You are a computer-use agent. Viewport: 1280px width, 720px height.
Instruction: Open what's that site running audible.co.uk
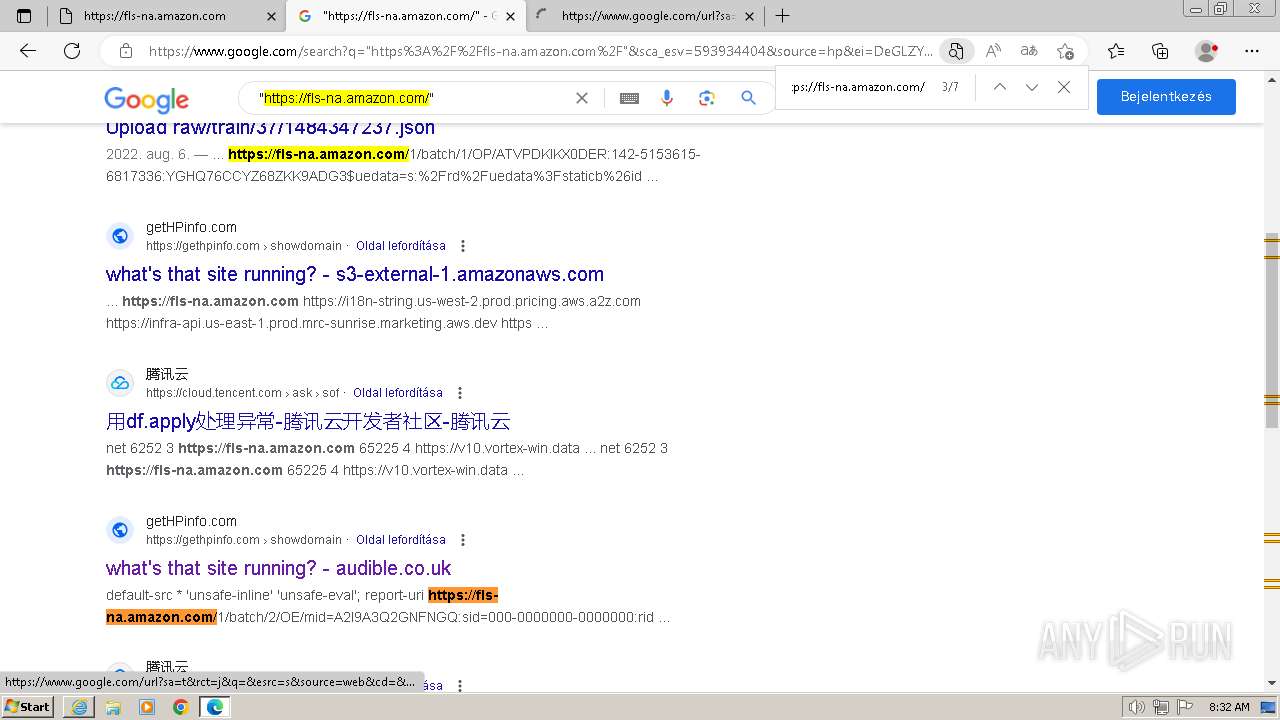[279, 568]
